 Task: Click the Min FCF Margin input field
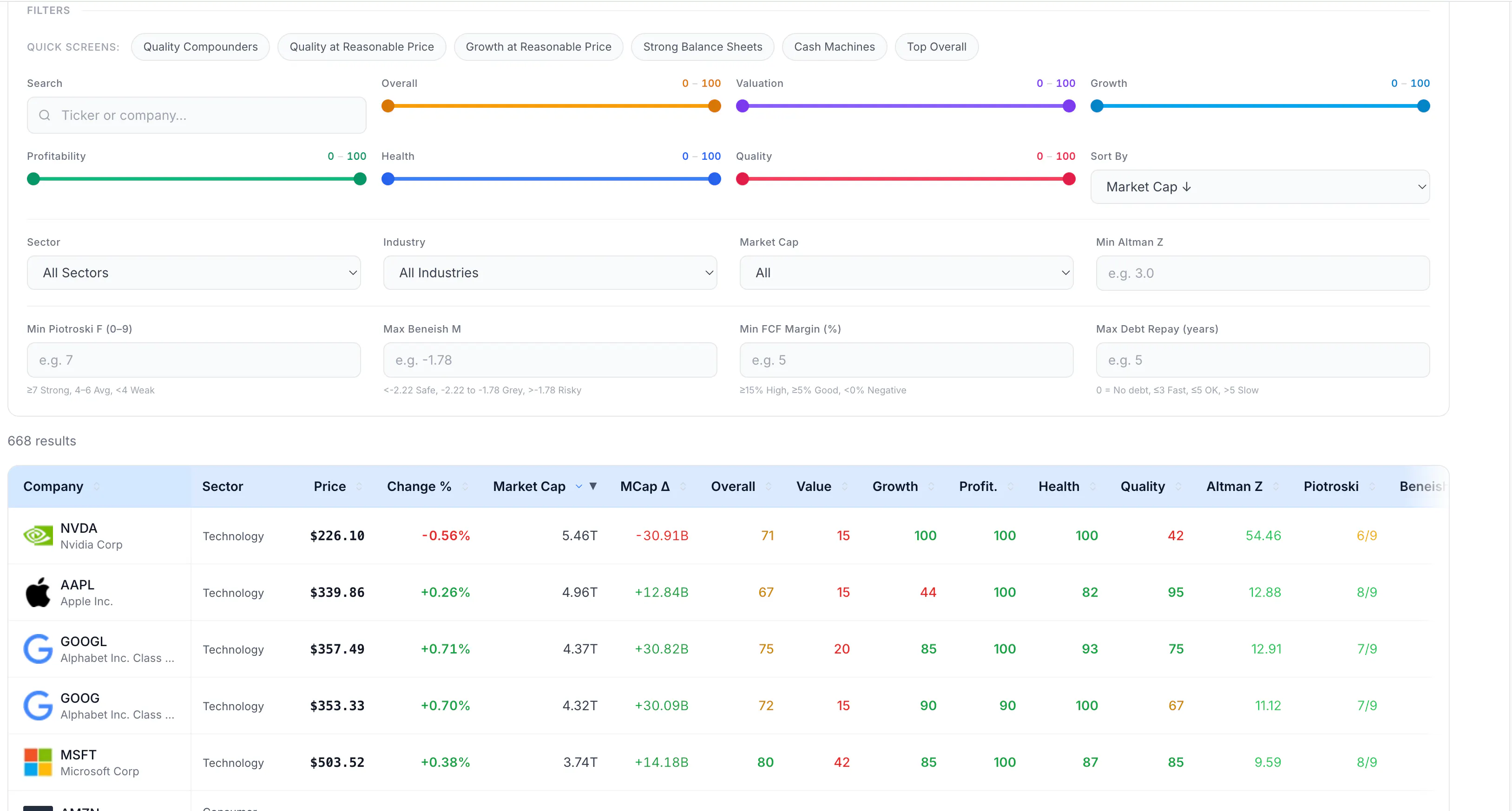tap(906, 360)
